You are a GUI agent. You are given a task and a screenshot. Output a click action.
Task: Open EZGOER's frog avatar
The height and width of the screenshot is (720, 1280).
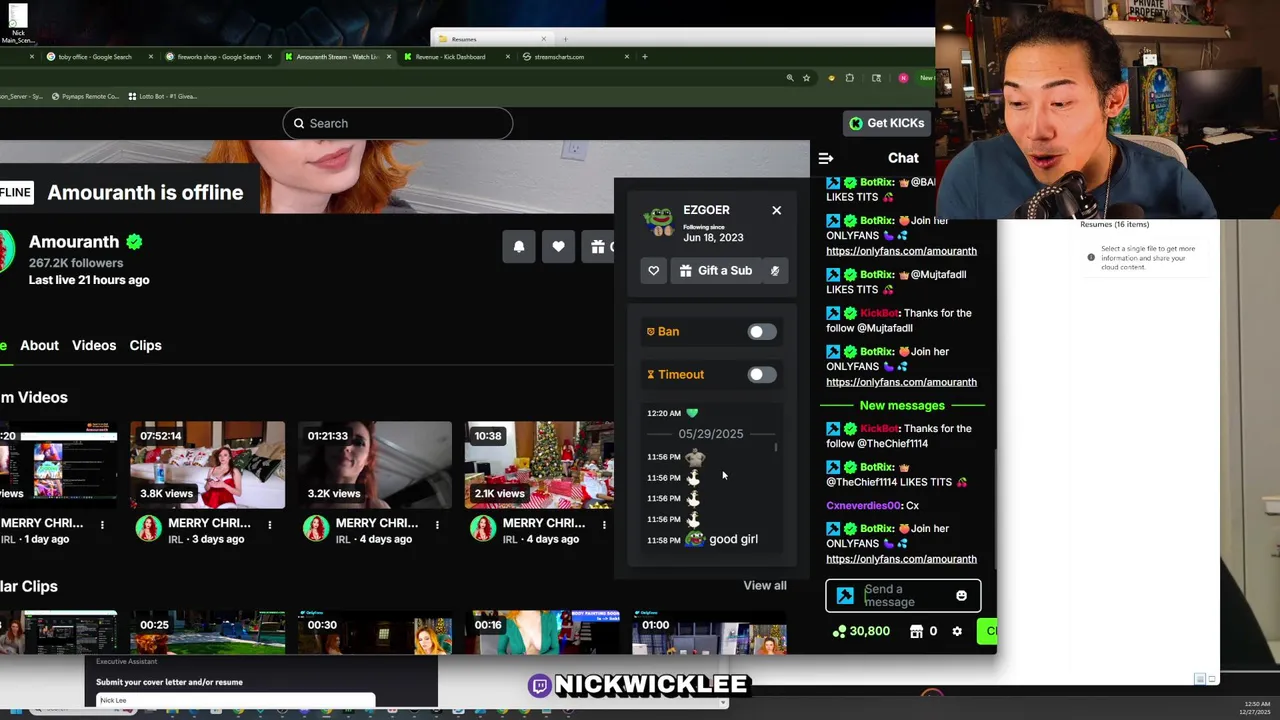[658, 222]
